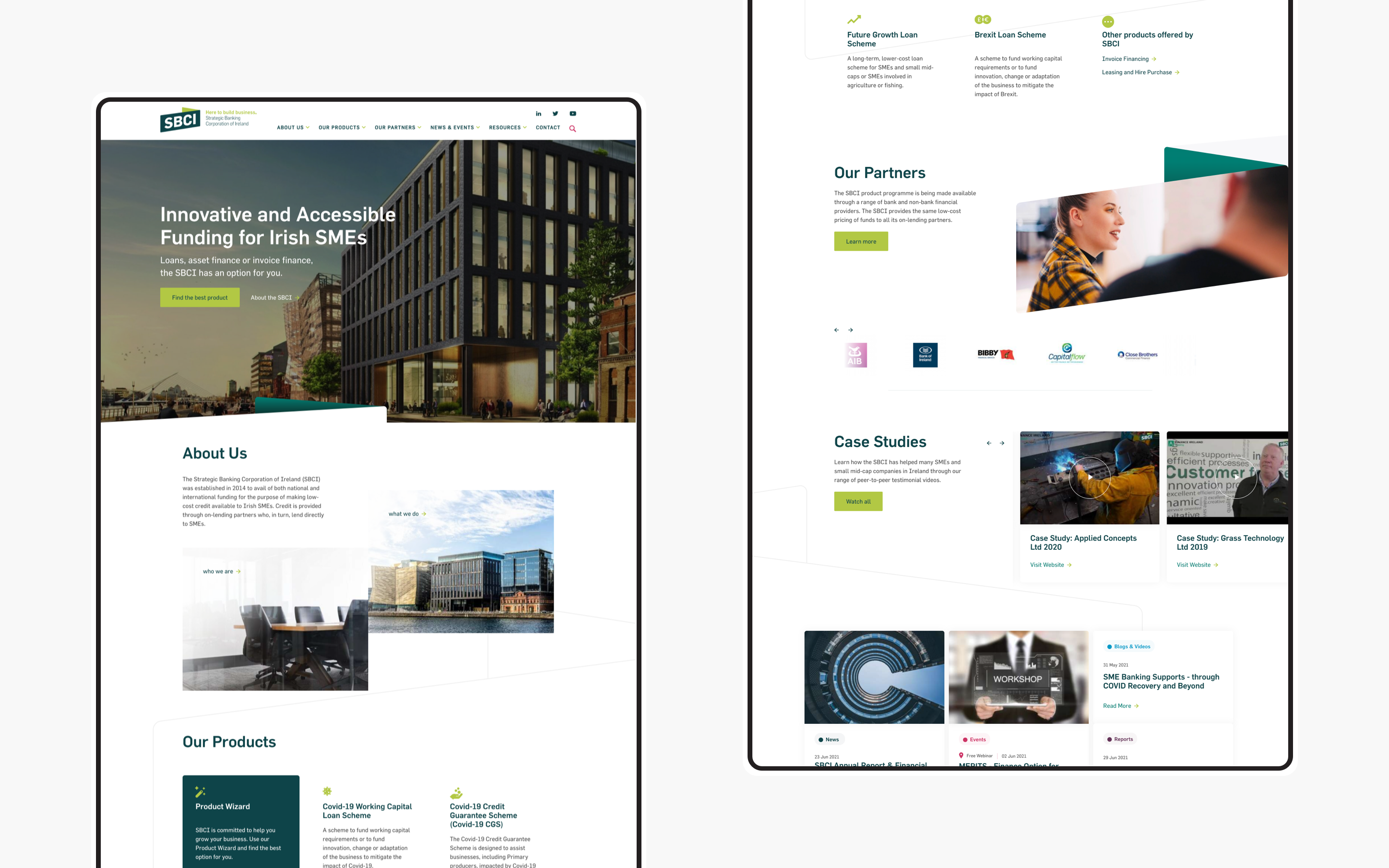Follow the Leasing and Hire Purchase link

1141,72
